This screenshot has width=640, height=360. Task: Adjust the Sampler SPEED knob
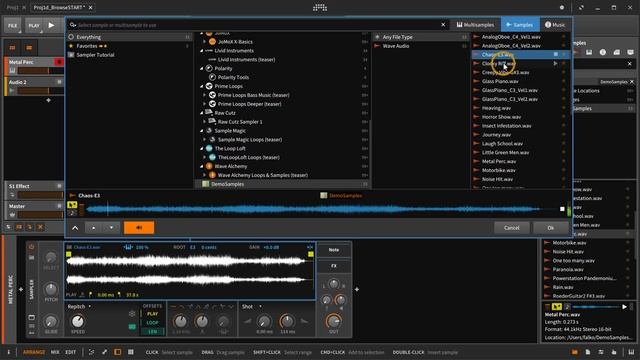pyautogui.click(x=78, y=321)
